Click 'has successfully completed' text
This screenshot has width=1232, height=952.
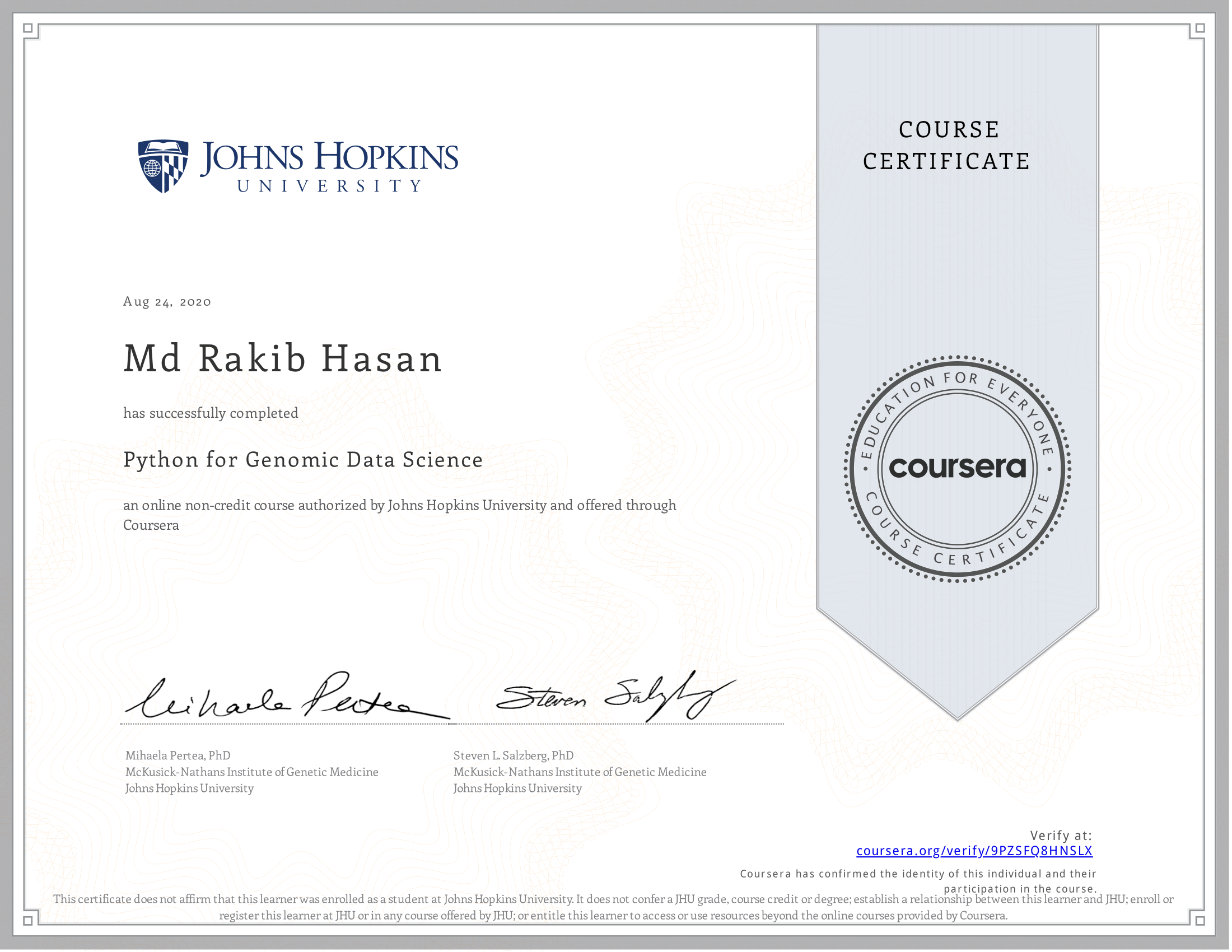(211, 413)
